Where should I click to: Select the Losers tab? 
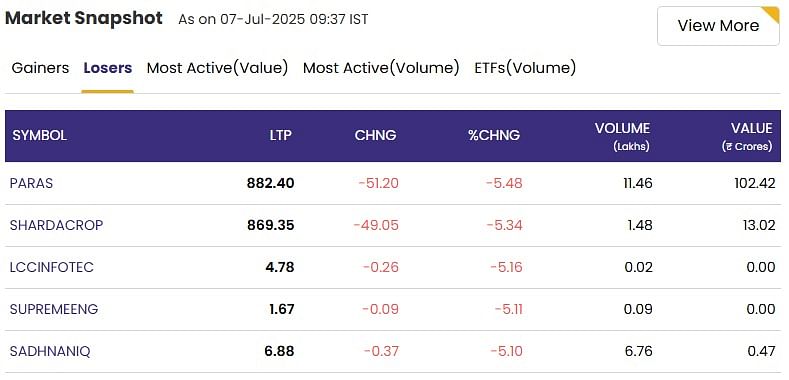[108, 68]
